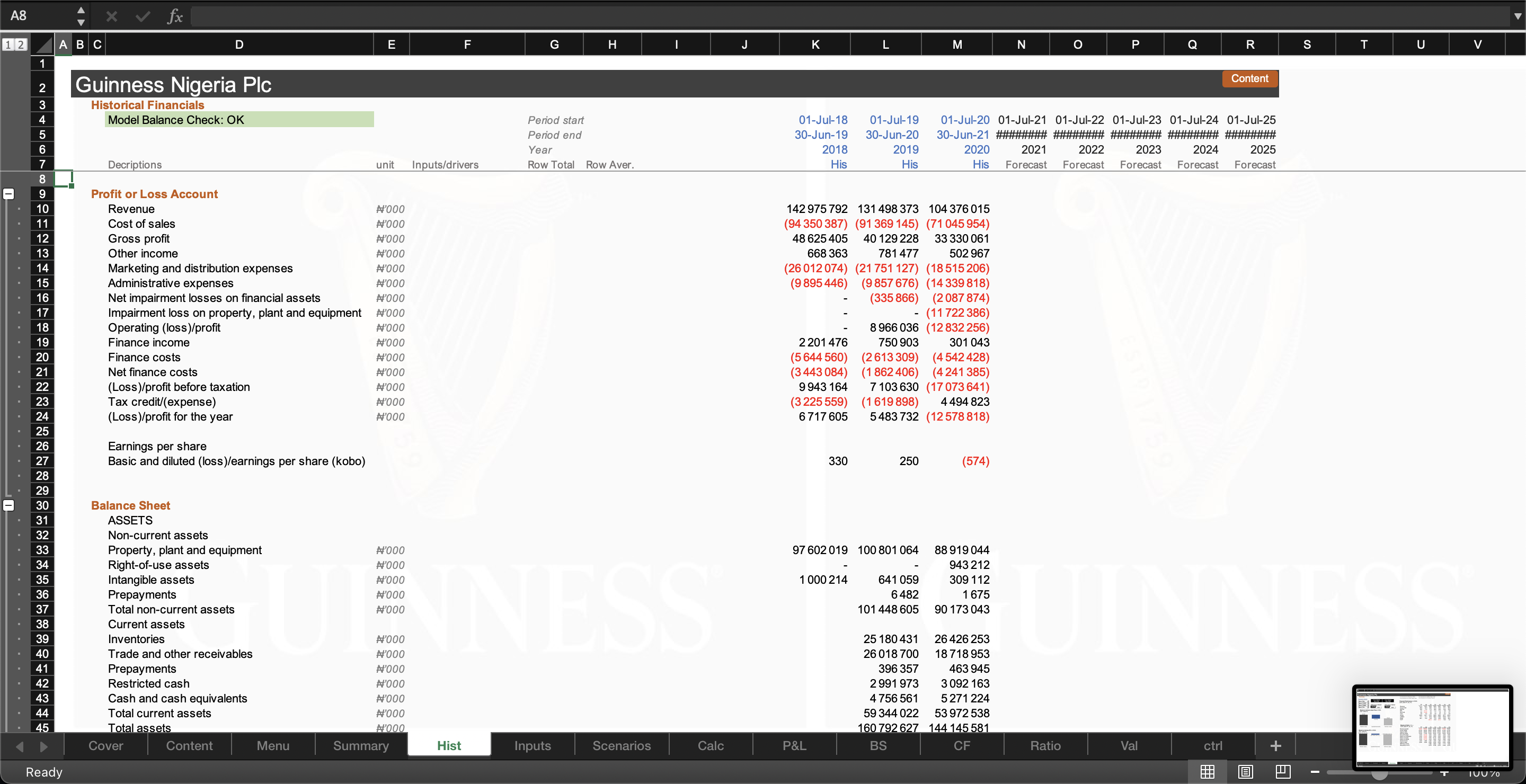This screenshot has width=1526, height=784.
Task: Click the period start 01-Jul-18 cell
Action: (823, 120)
